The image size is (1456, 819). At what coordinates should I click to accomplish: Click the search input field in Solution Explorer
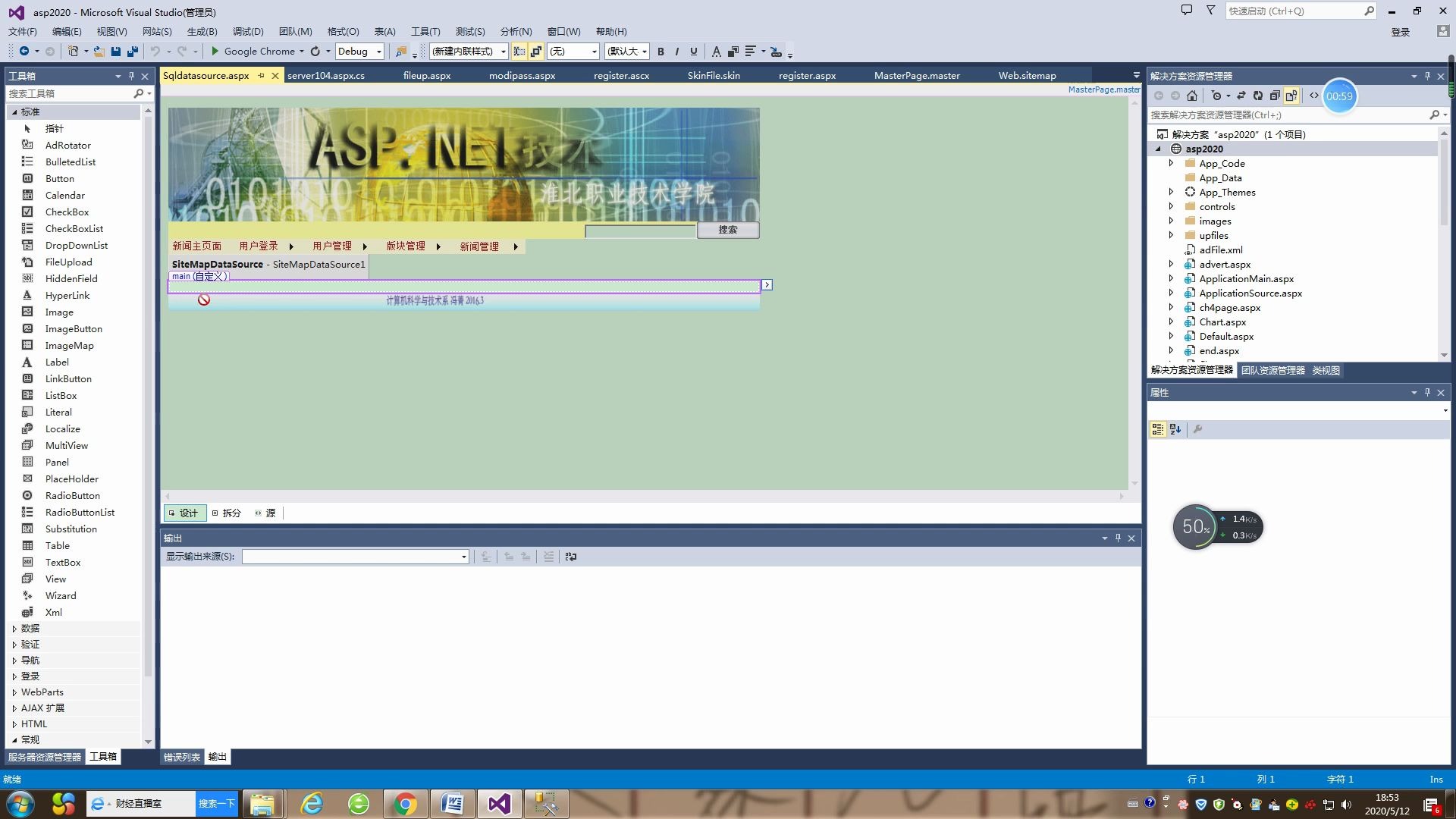pyautogui.click(x=1287, y=114)
